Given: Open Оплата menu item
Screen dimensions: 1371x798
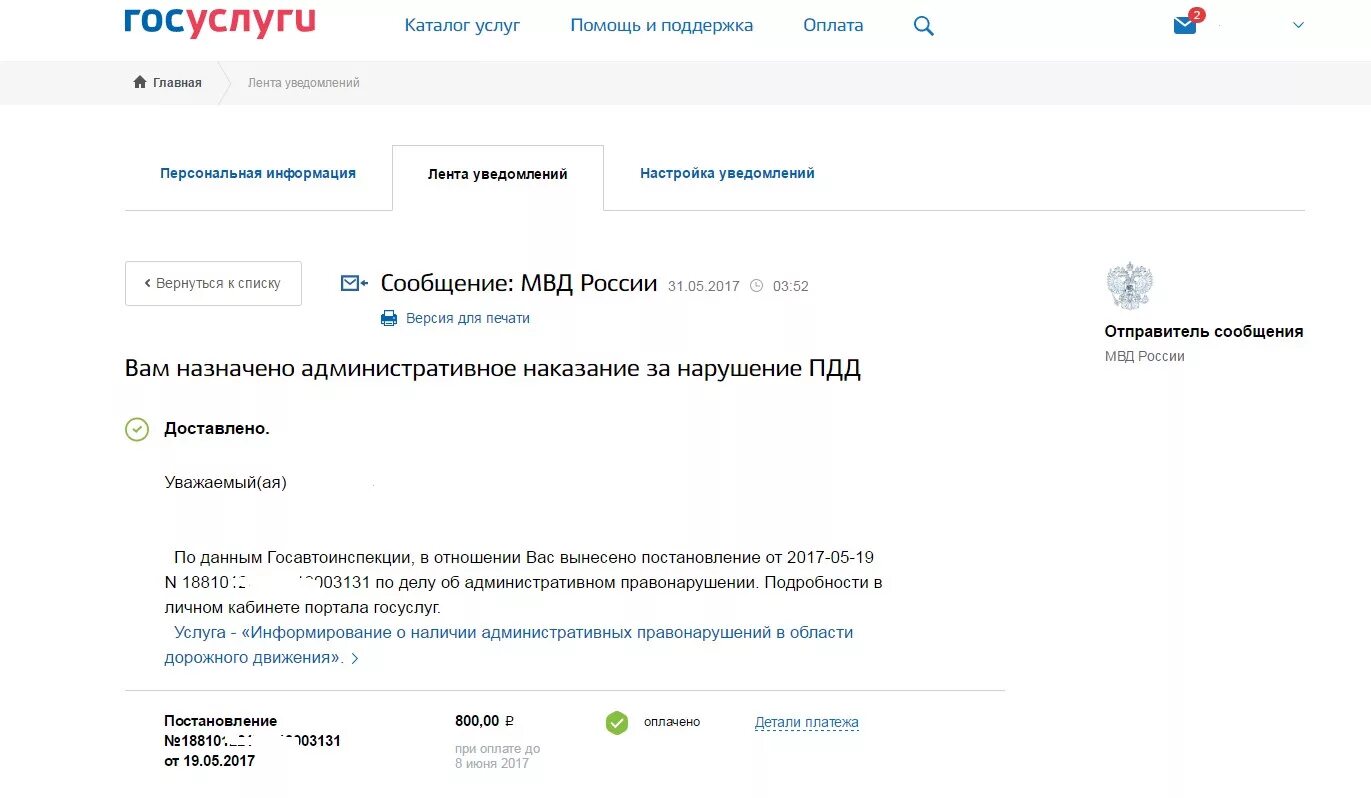Looking at the screenshot, I should [833, 25].
